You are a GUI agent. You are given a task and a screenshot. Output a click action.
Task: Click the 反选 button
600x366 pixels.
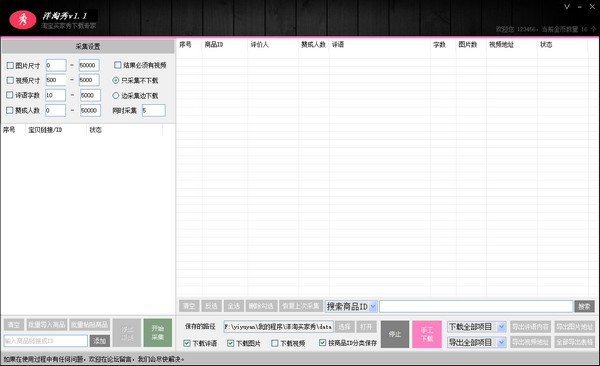click(211, 306)
